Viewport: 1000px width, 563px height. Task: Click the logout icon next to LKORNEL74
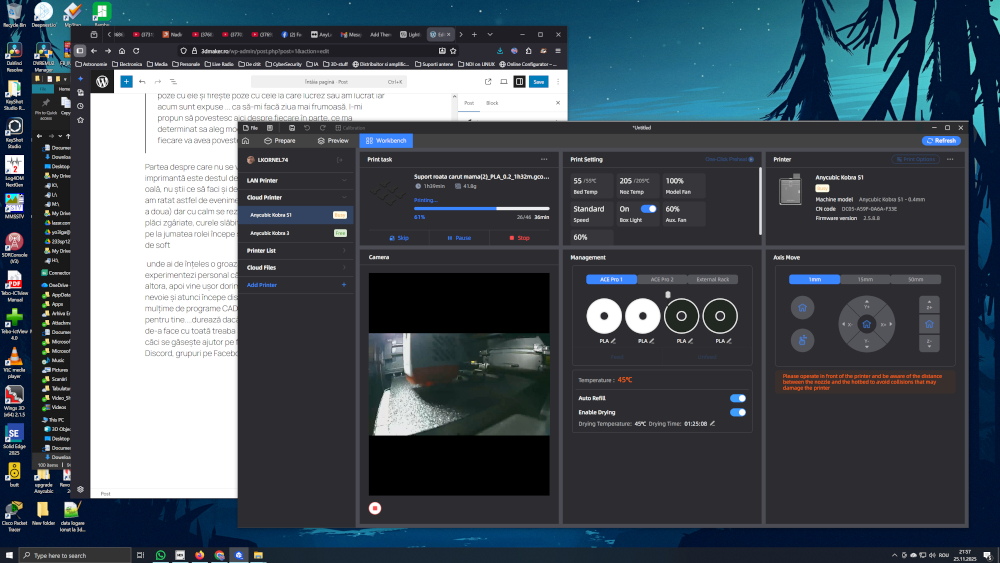(x=340, y=159)
